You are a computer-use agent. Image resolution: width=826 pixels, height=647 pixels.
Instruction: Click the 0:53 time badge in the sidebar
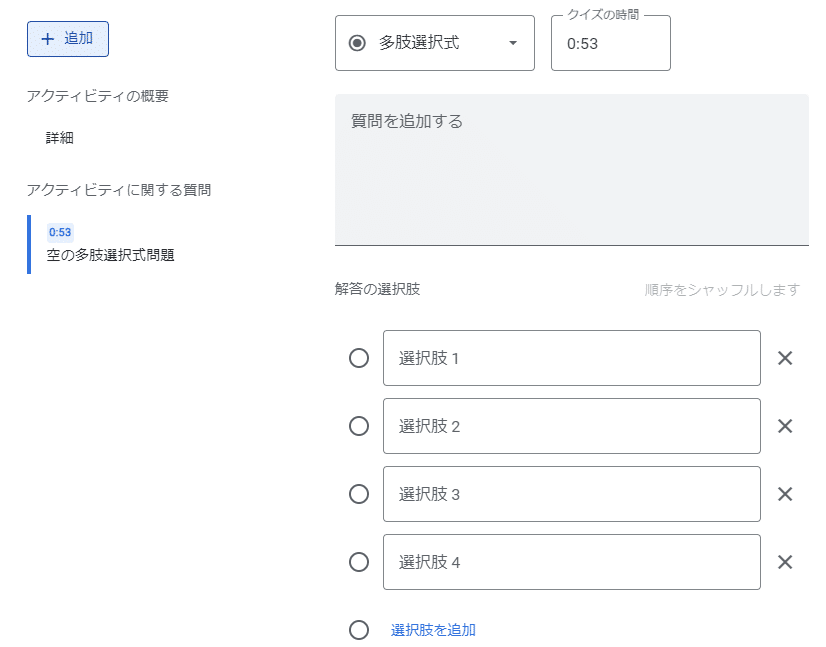click(60, 232)
